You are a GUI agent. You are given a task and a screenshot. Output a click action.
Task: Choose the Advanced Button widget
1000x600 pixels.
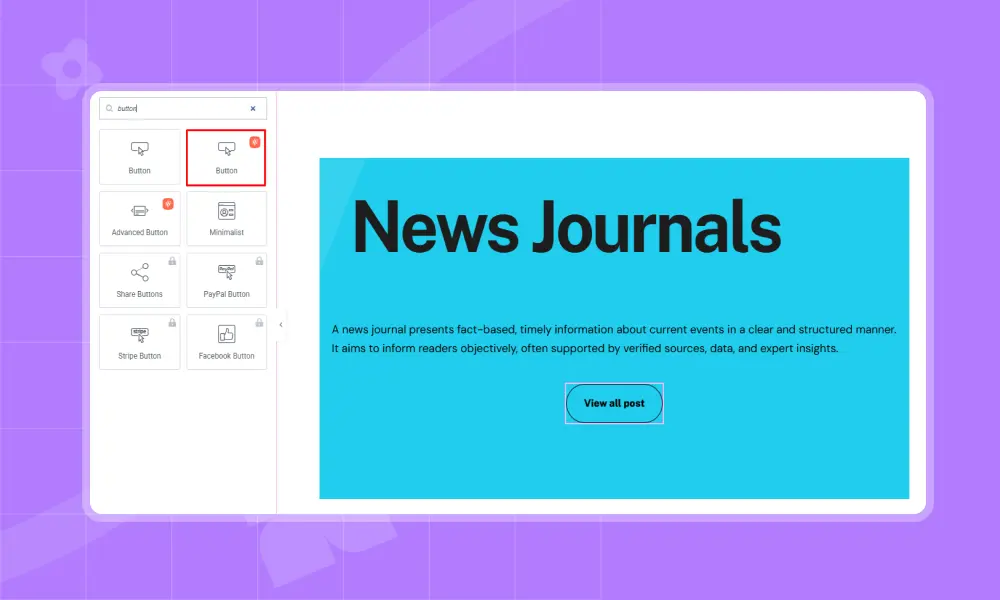click(x=140, y=218)
